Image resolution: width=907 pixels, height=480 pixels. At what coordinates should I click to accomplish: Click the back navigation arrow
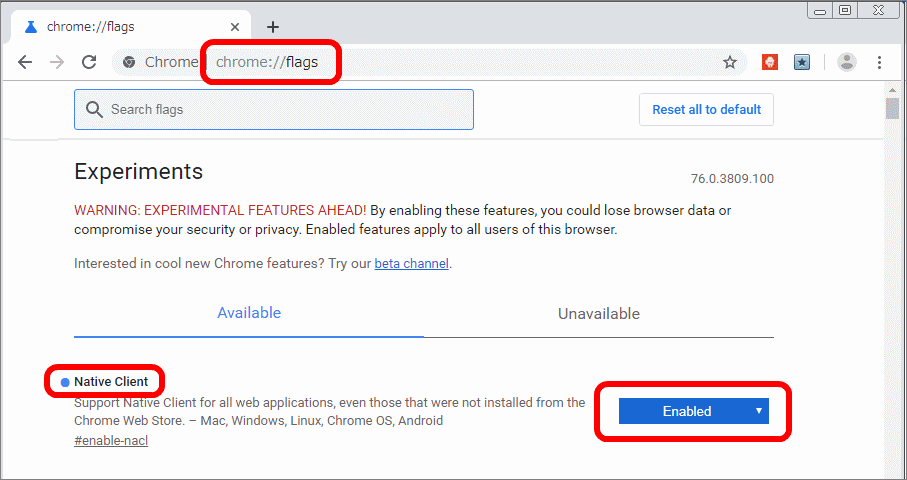pos(25,62)
